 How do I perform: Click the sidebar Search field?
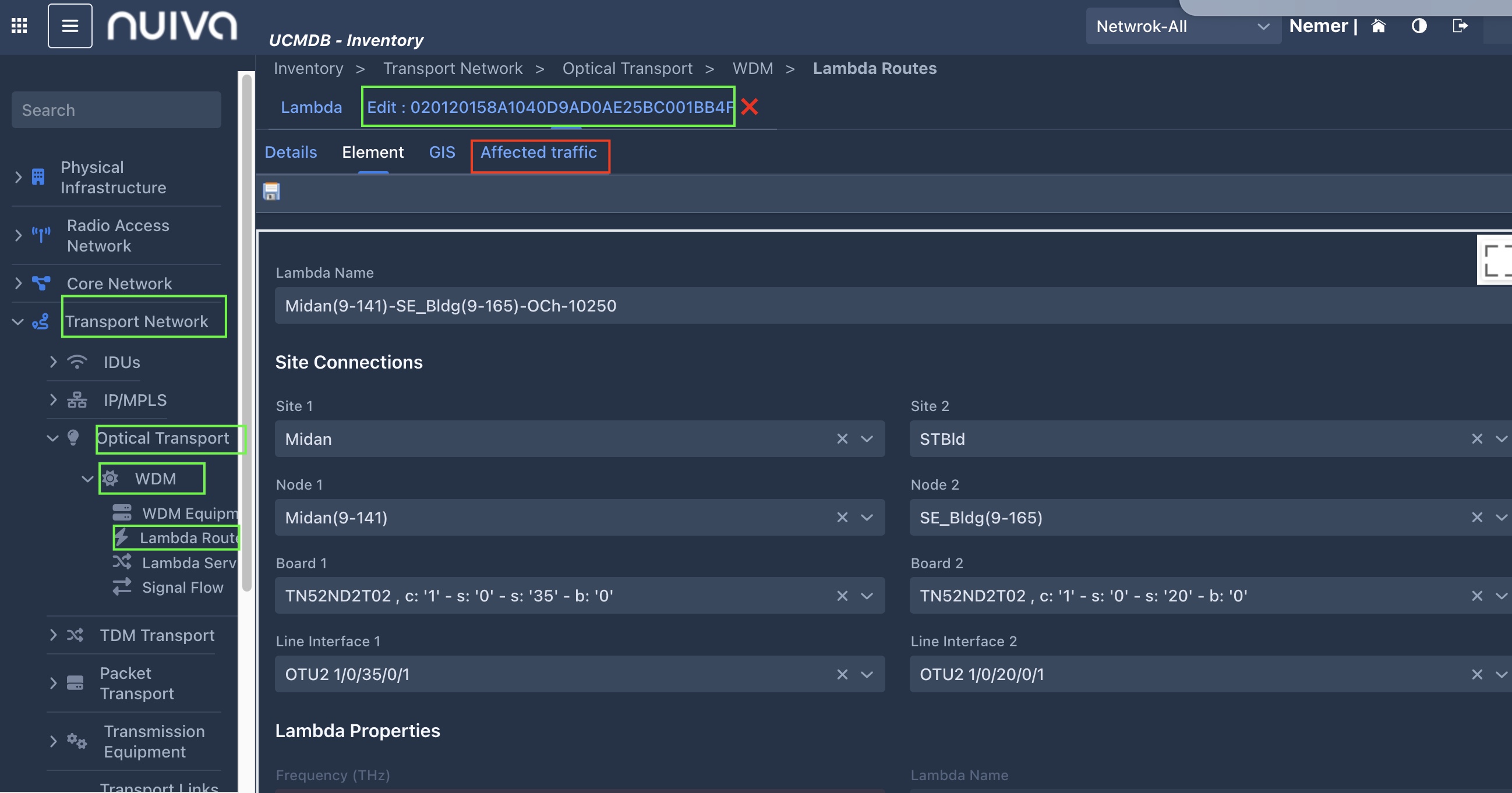[116, 110]
